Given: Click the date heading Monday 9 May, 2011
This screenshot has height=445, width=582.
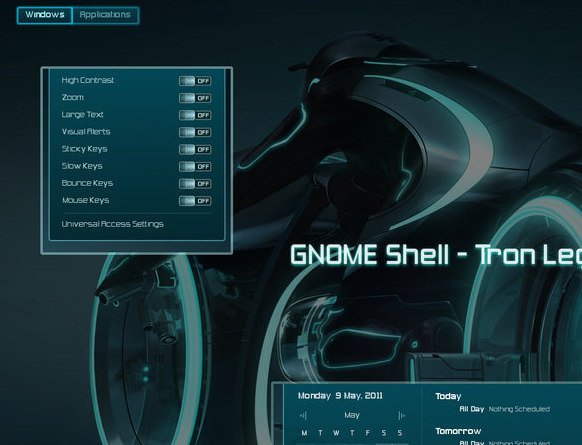Looking at the screenshot, I should tap(340, 396).
